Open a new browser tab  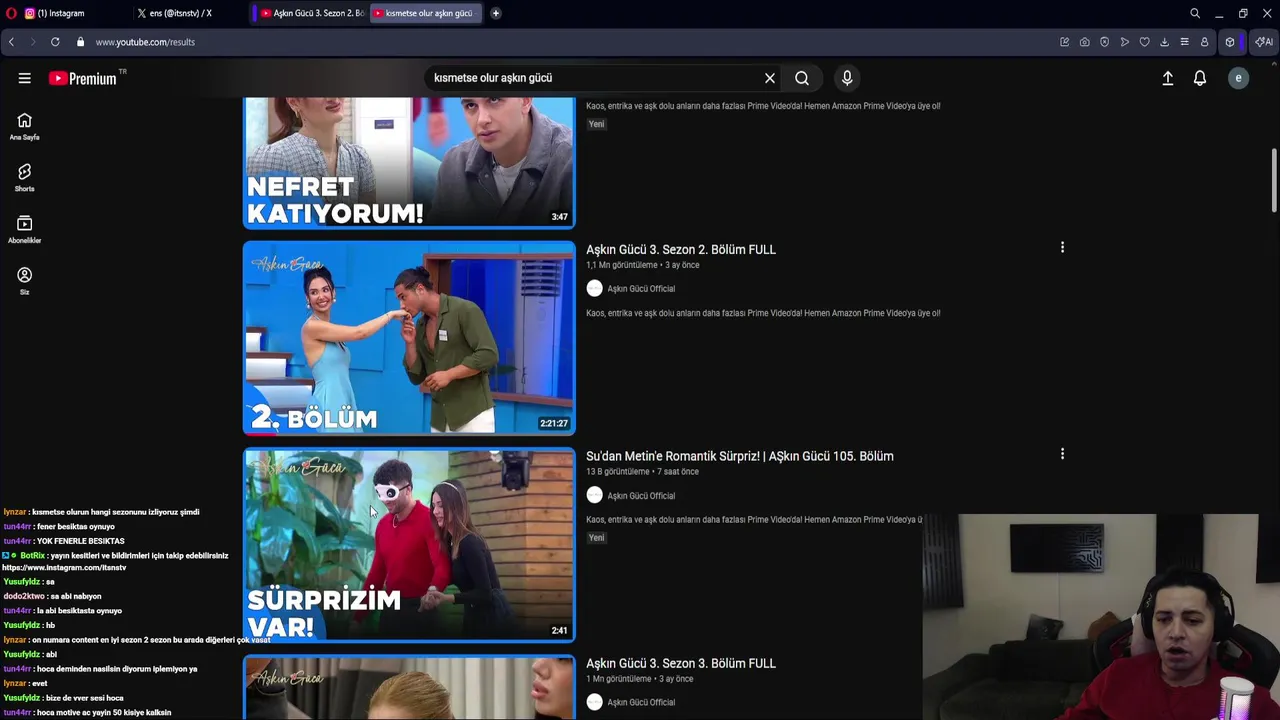coord(496,13)
